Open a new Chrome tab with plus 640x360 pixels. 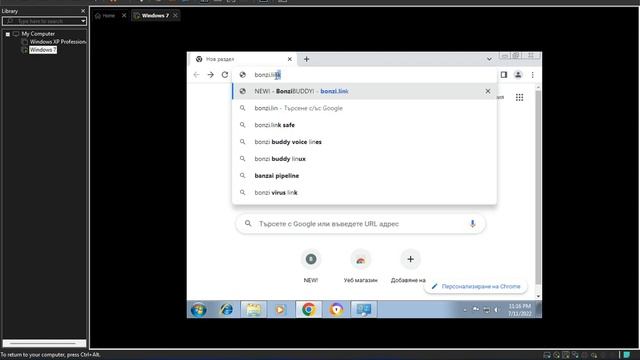coord(307,59)
